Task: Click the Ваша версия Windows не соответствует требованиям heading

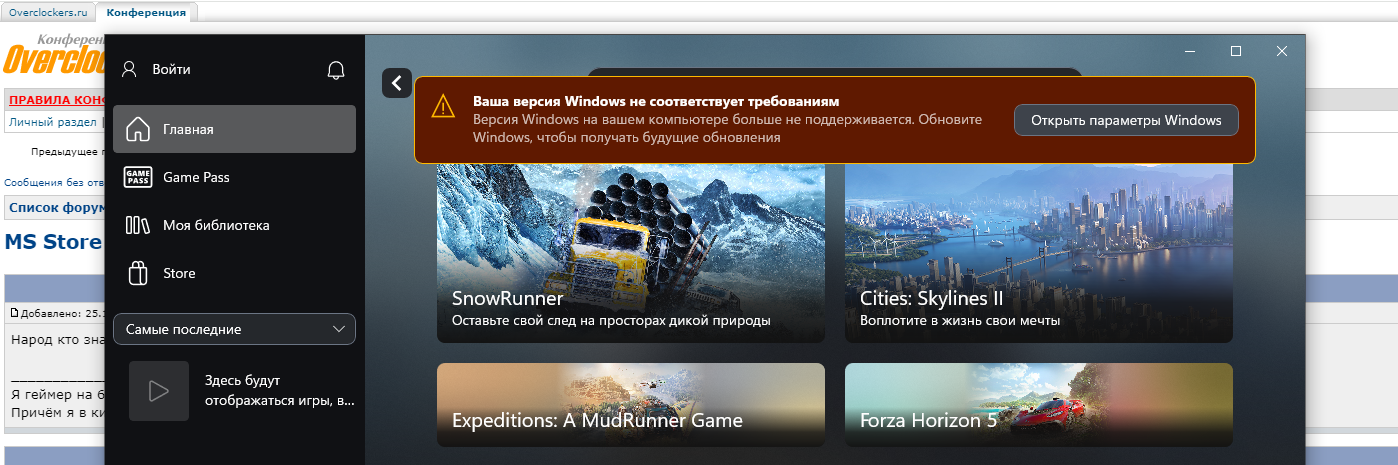Action: tap(656, 102)
